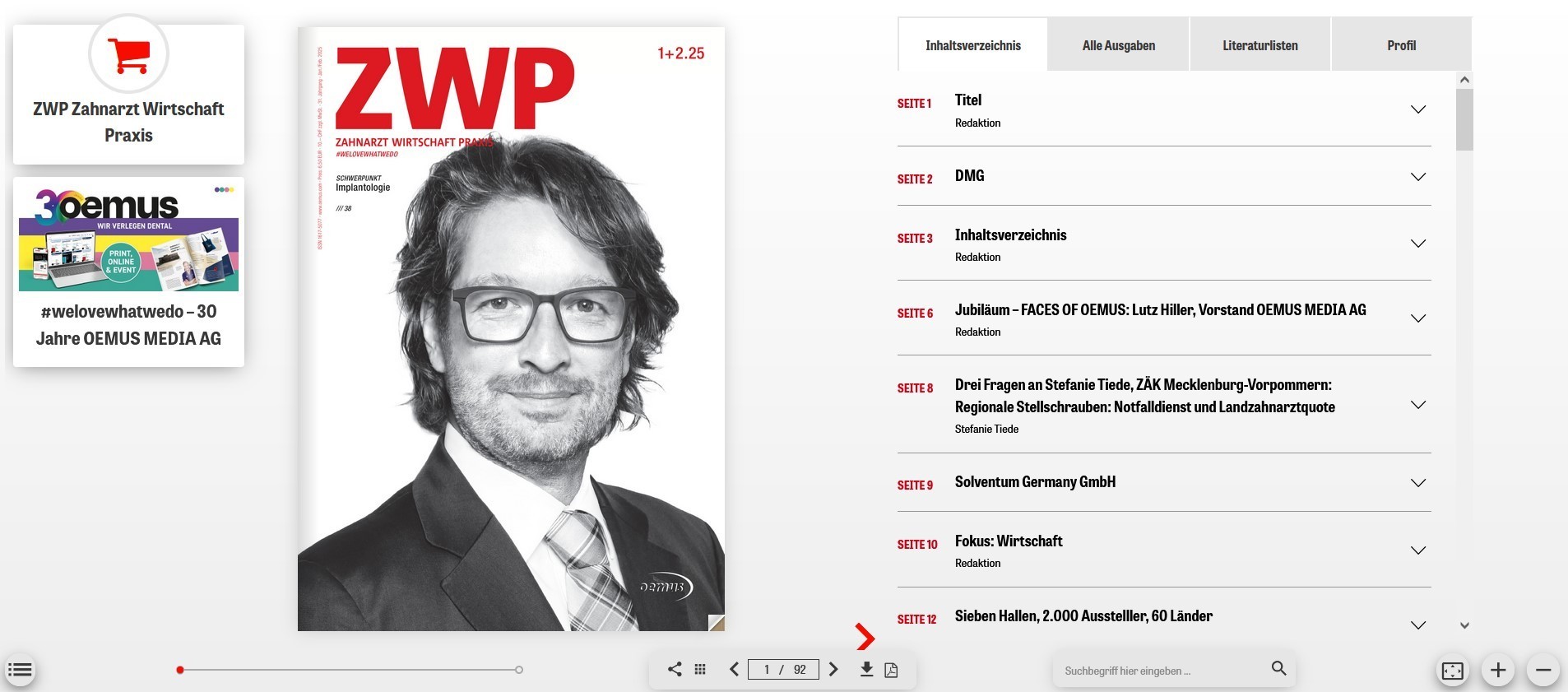Image resolution: width=1568 pixels, height=692 pixels.
Task: Click the Seite 8 label
Action: pyautogui.click(x=915, y=388)
